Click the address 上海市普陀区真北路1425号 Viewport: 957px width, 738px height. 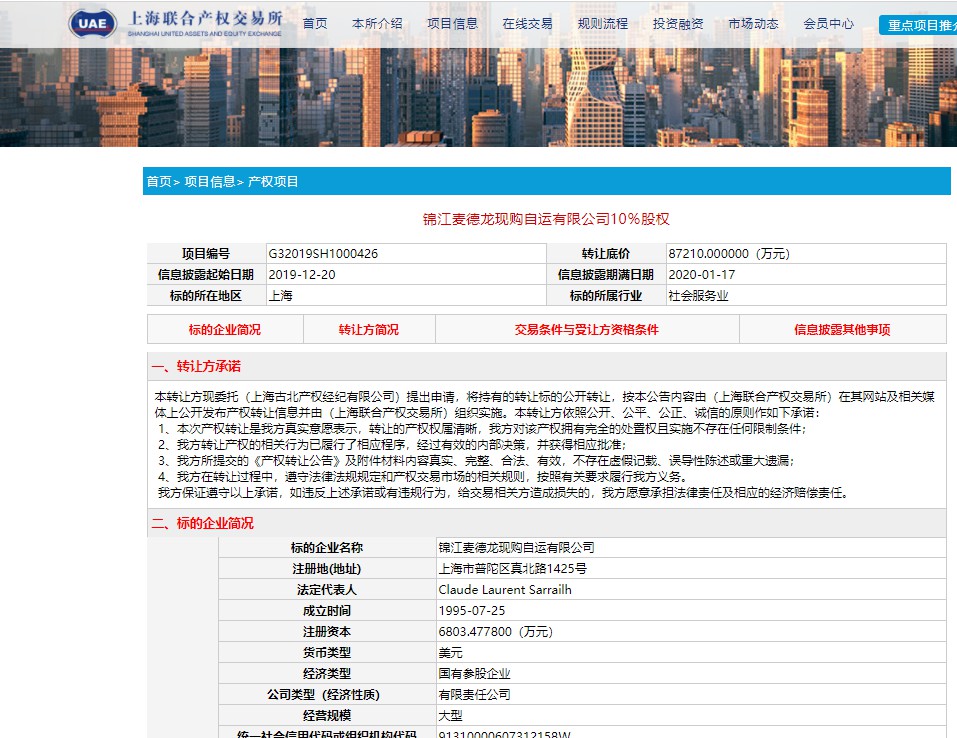click(x=513, y=568)
